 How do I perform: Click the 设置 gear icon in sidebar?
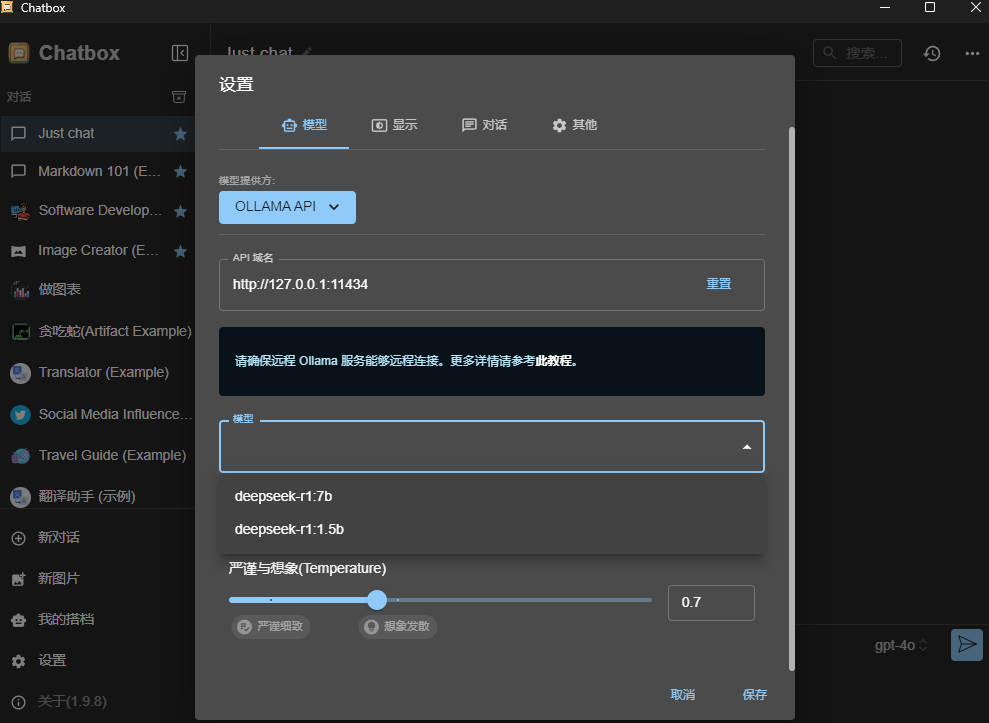point(19,661)
